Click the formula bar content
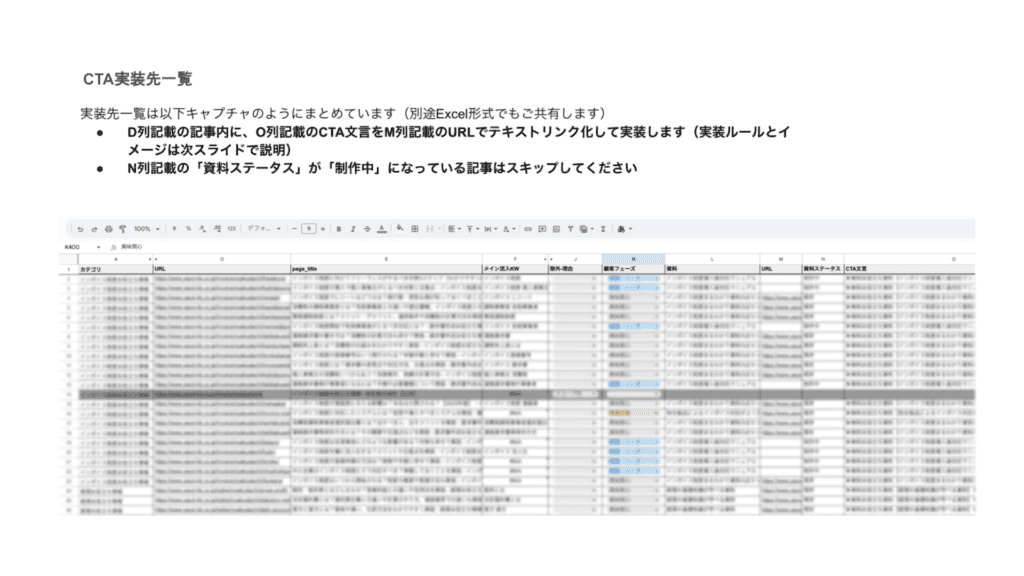1024x576 pixels. pos(132,247)
